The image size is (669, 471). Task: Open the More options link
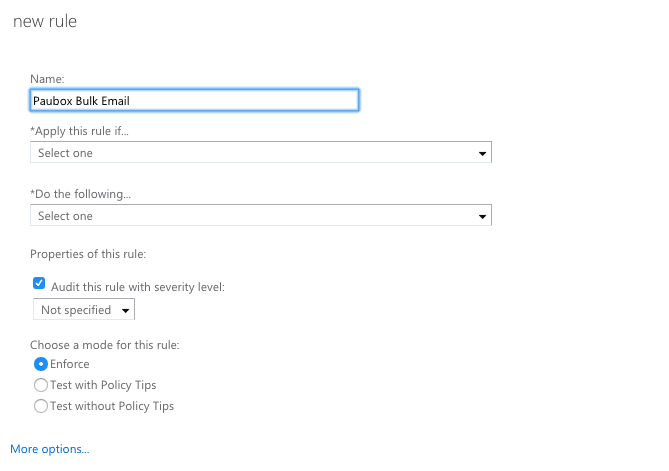[x=50, y=449]
